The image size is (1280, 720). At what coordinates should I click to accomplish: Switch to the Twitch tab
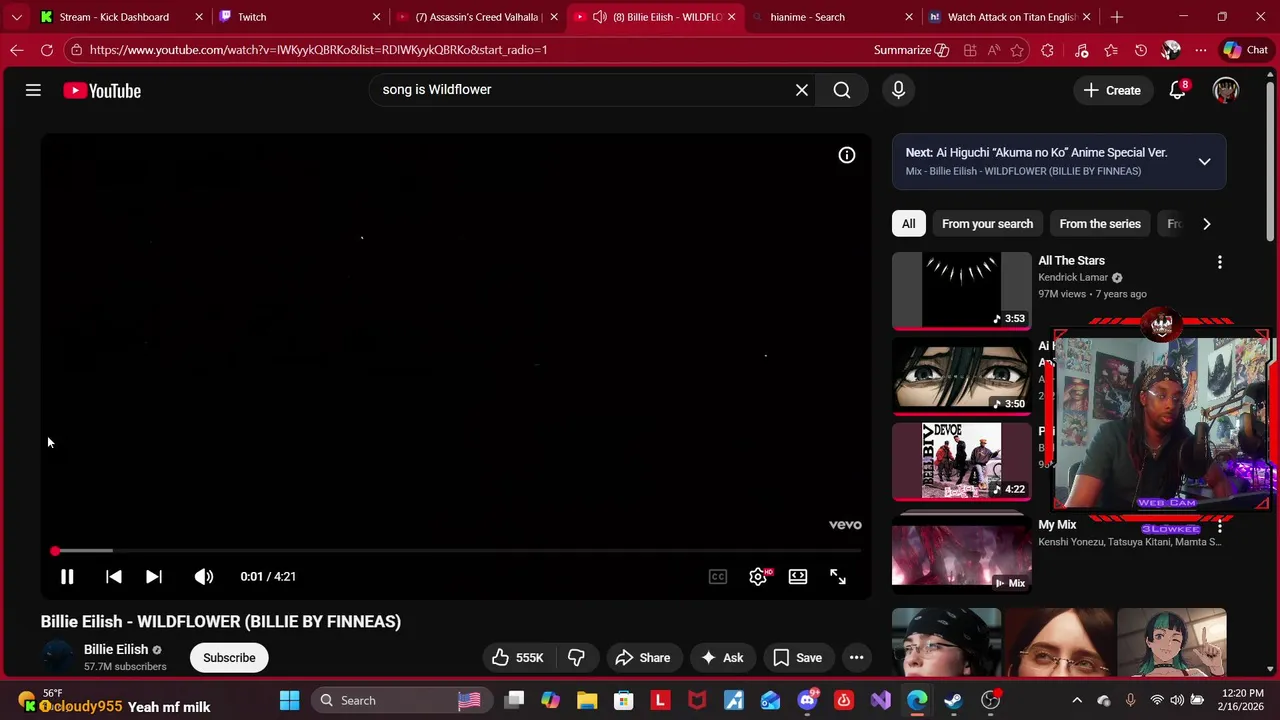click(x=298, y=17)
